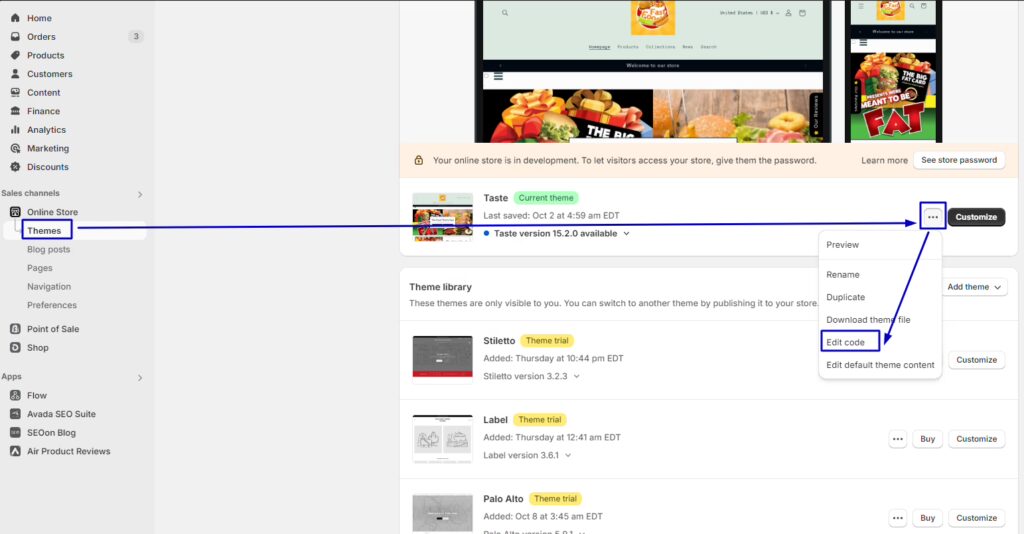The width and height of the screenshot is (1024, 534).
Task: Click the Discounts badge icon
Action: pos(15,167)
